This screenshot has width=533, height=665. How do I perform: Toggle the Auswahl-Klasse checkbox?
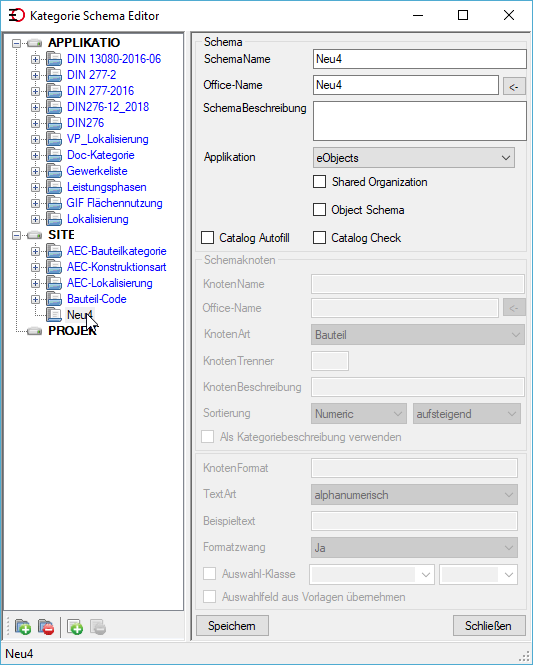coord(209,573)
